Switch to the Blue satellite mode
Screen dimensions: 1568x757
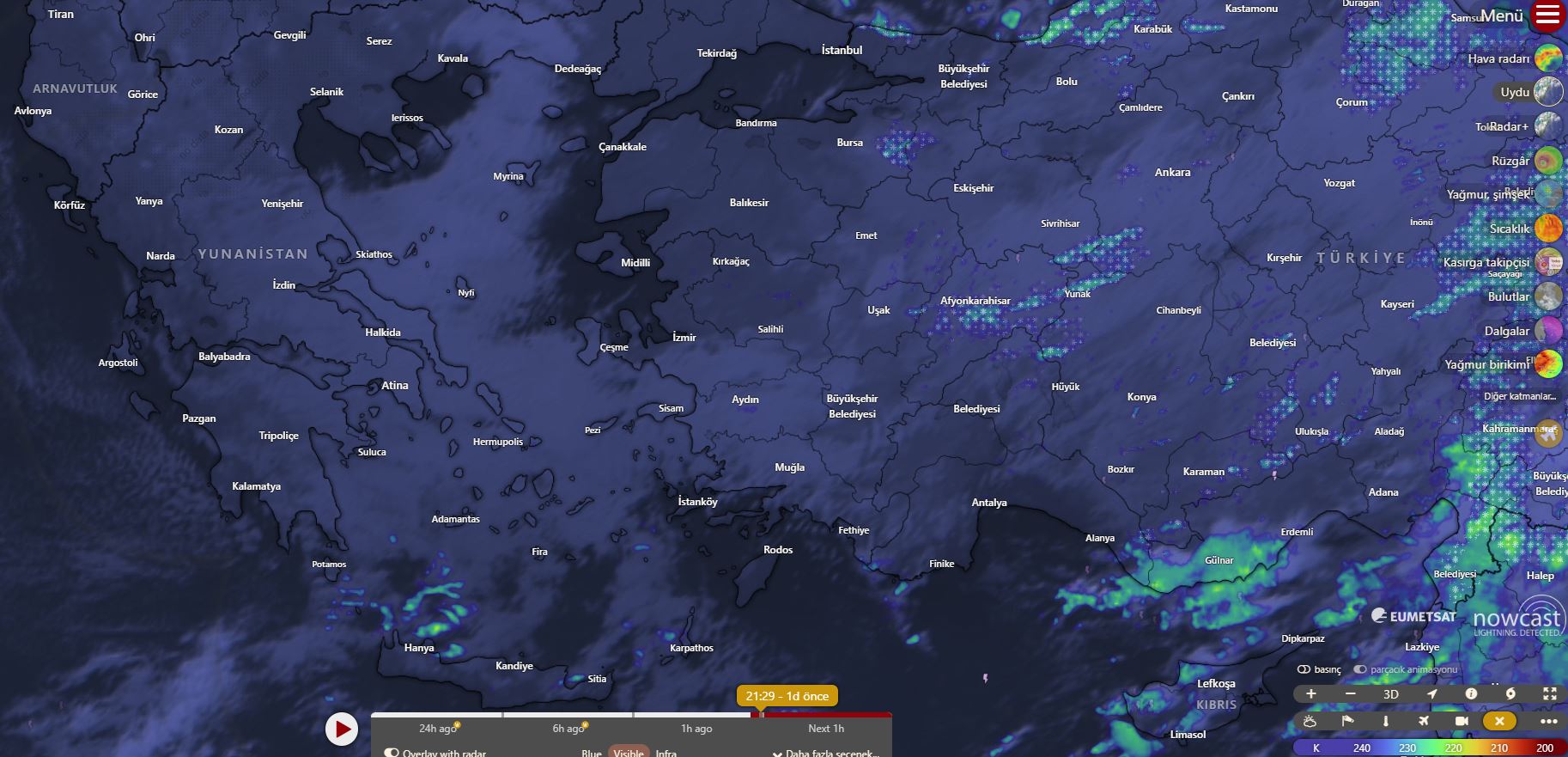tap(591, 753)
